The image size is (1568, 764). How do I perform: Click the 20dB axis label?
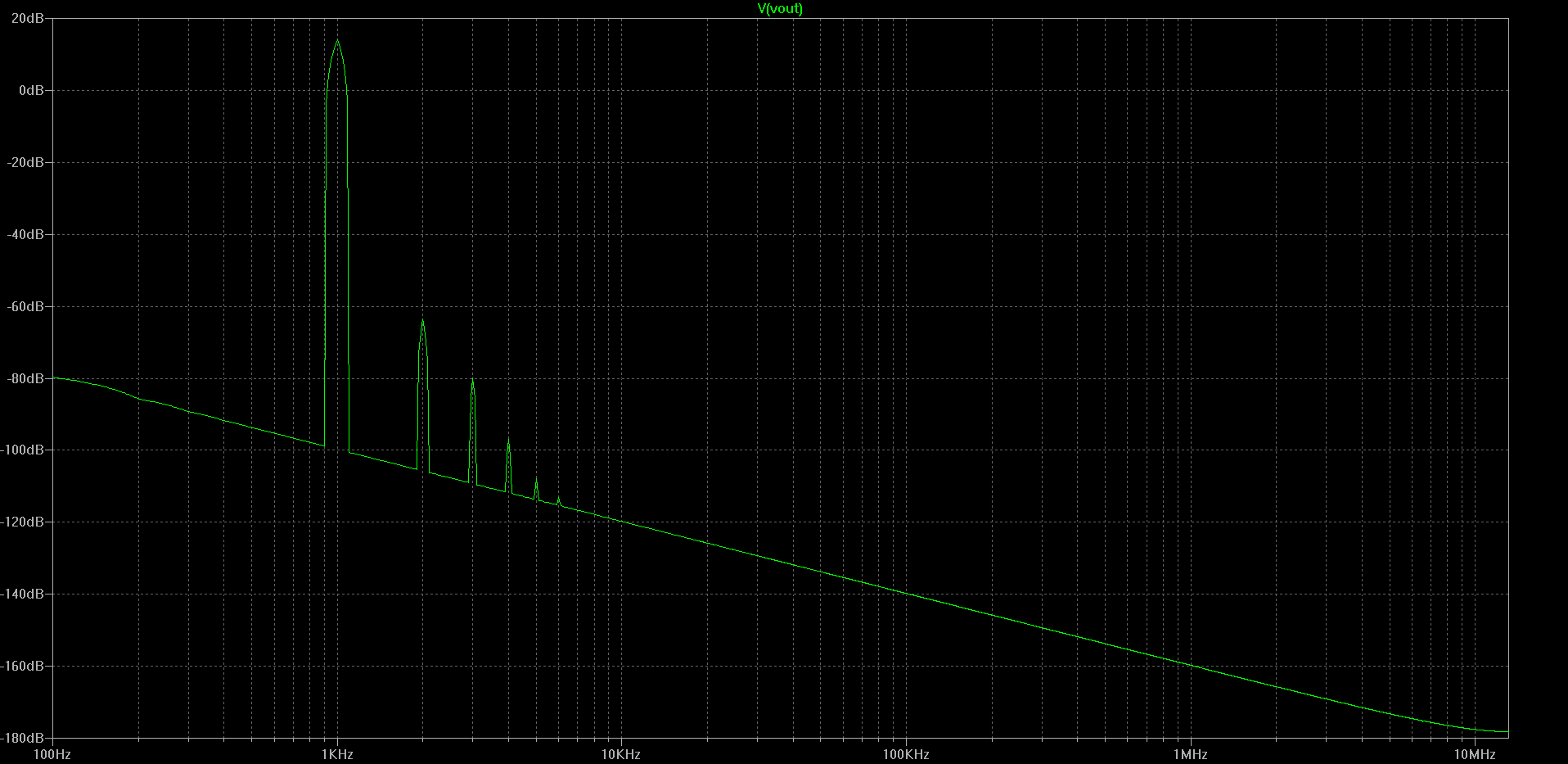[x=28, y=18]
